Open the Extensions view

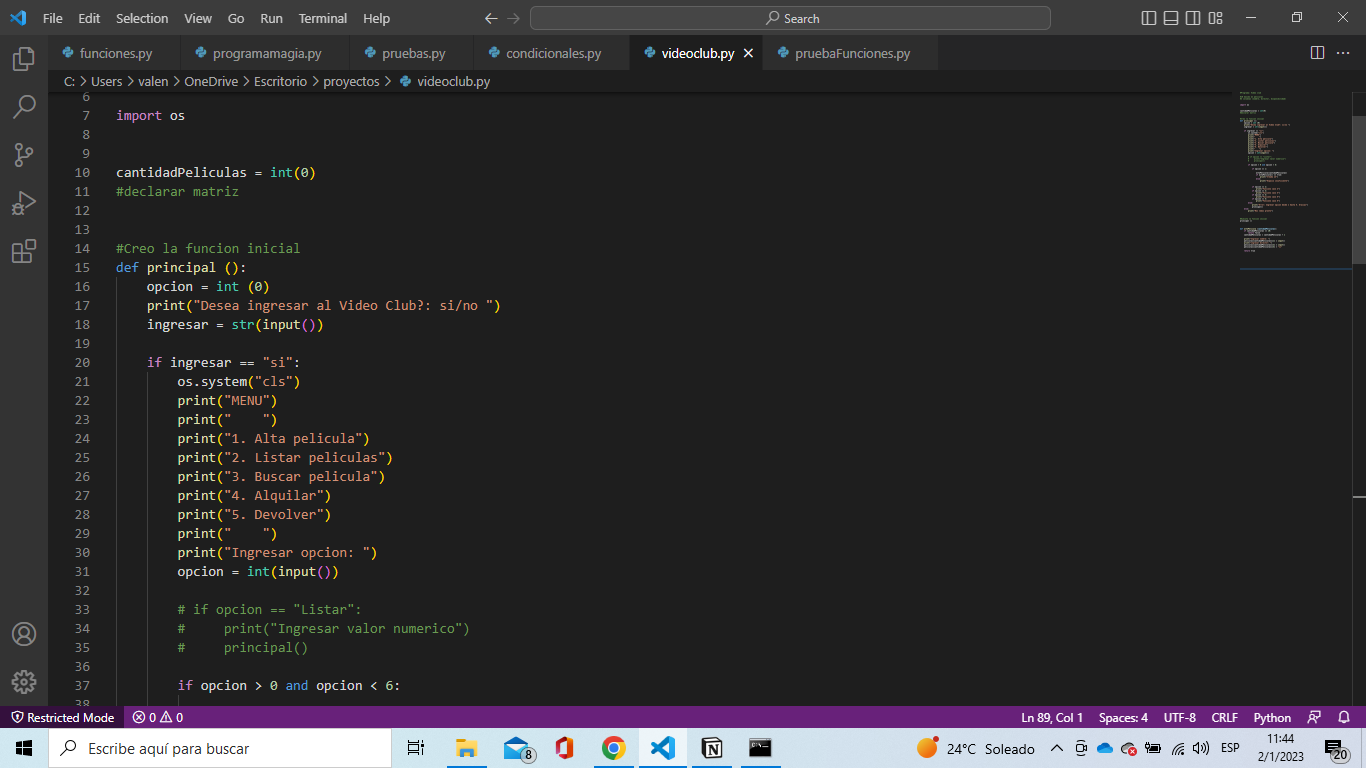point(24,251)
